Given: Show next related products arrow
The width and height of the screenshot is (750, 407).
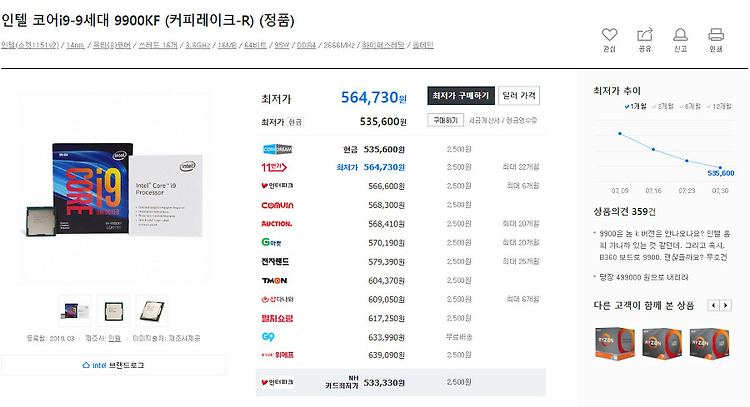Looking at the screenshot, I should (726, 305).
